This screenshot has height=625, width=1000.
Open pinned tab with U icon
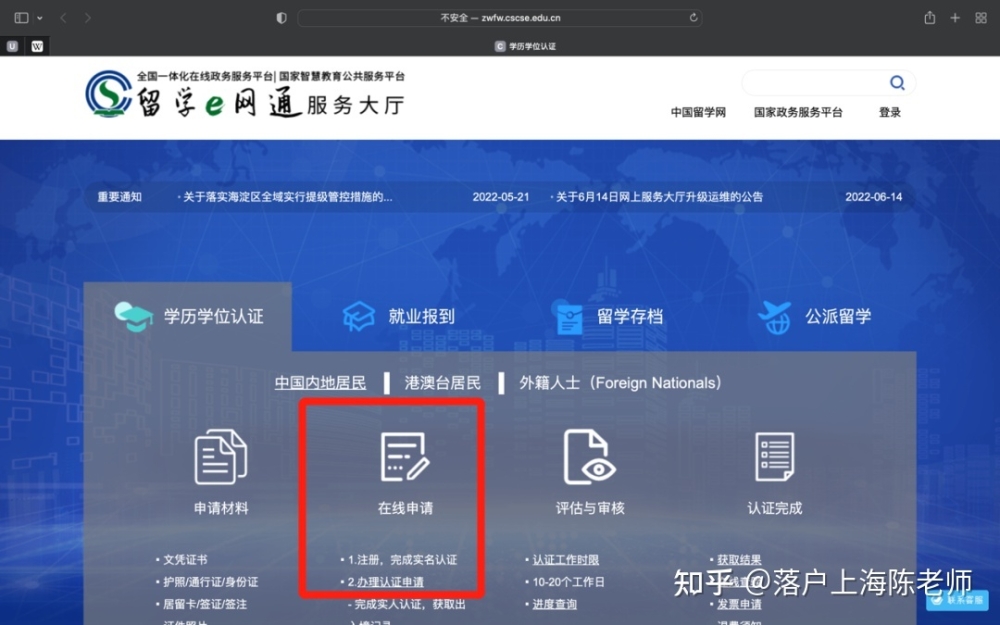(x=12, y=46)
